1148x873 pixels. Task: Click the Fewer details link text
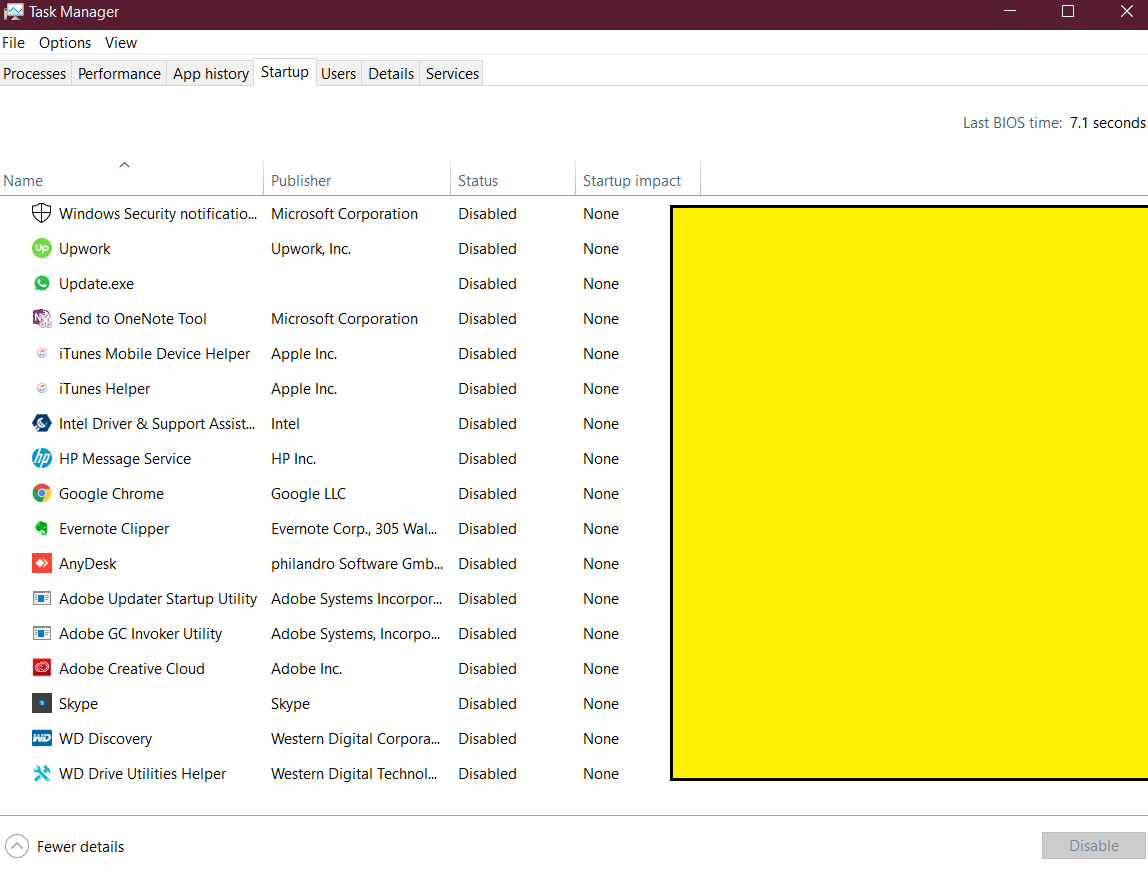(81, 847)
